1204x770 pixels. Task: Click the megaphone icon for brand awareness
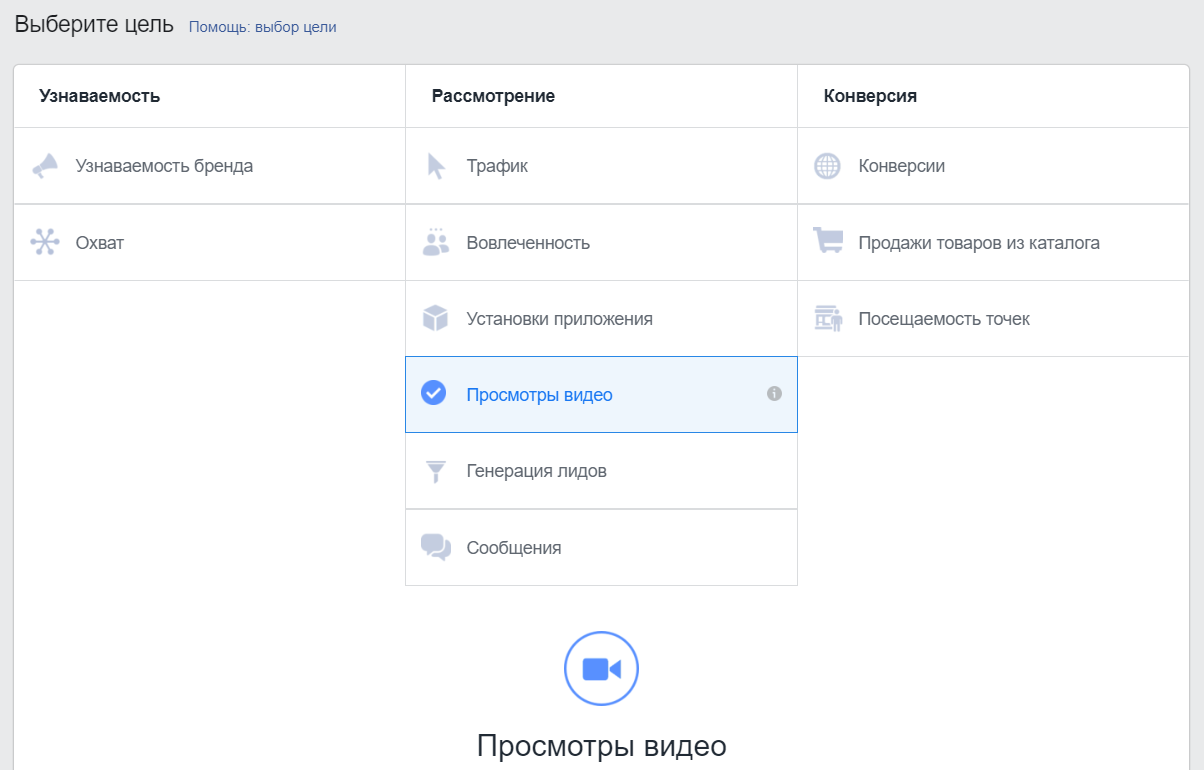tap(45, 166)
